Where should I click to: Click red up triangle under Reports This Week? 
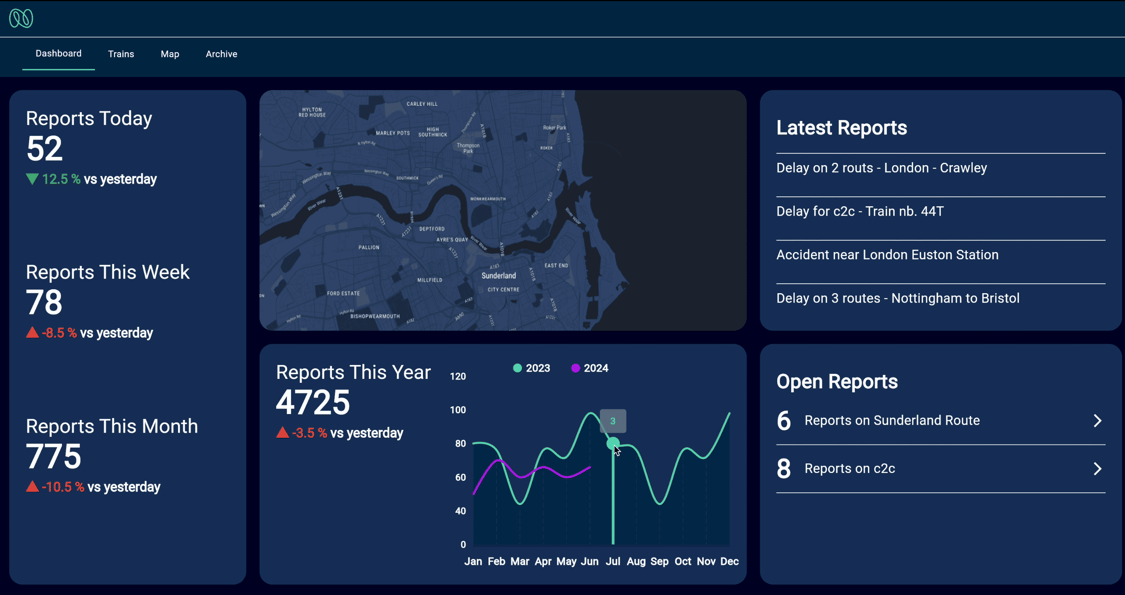tap(32, 333)
